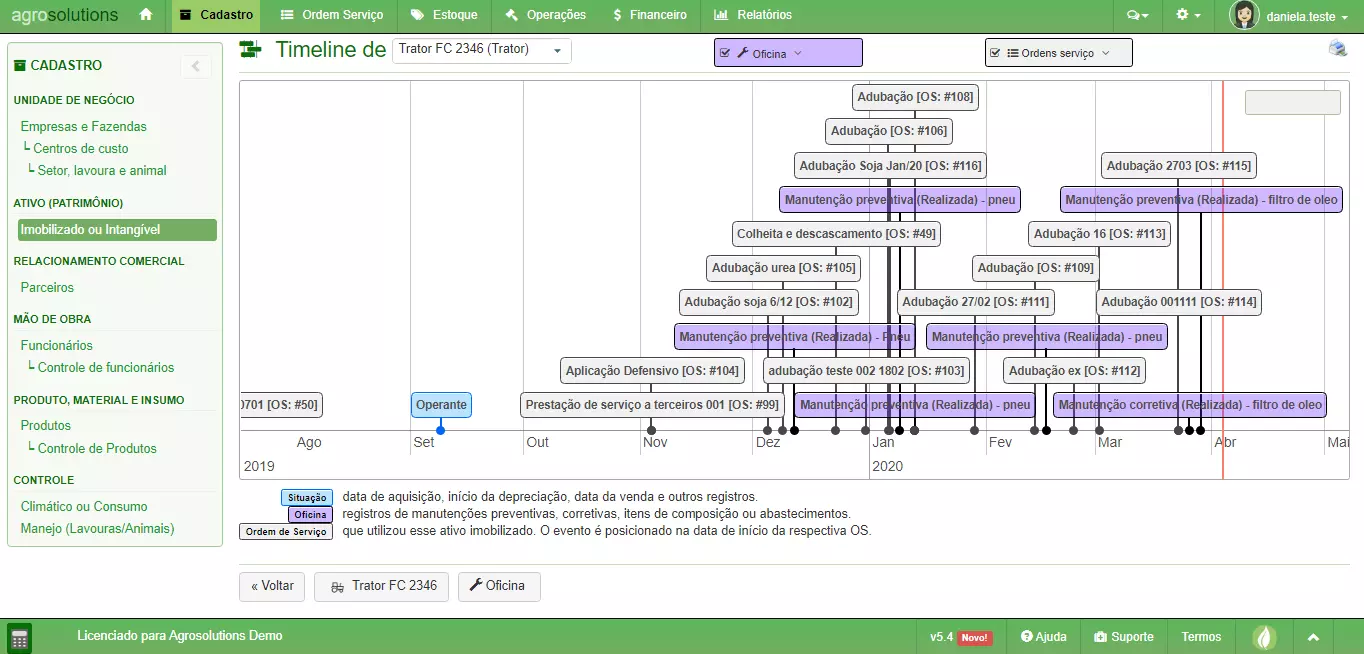Expand the Ordens serviço dropdown arrow
This screenshot has height=654, width=1364.
(1105, 53)
